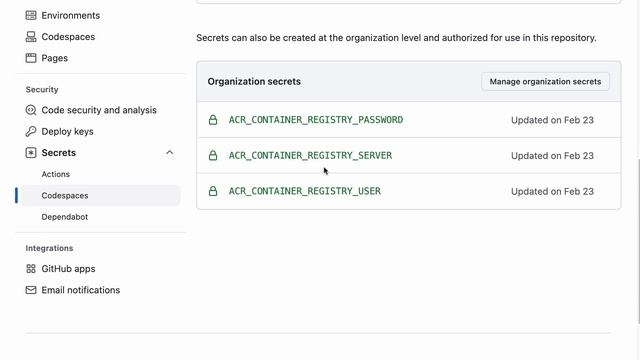Click the ACR_CONTAINER_REGISTRY_PASSWORD secret name
The height and width of the screenshot is (360, 640).
point(316,120)
